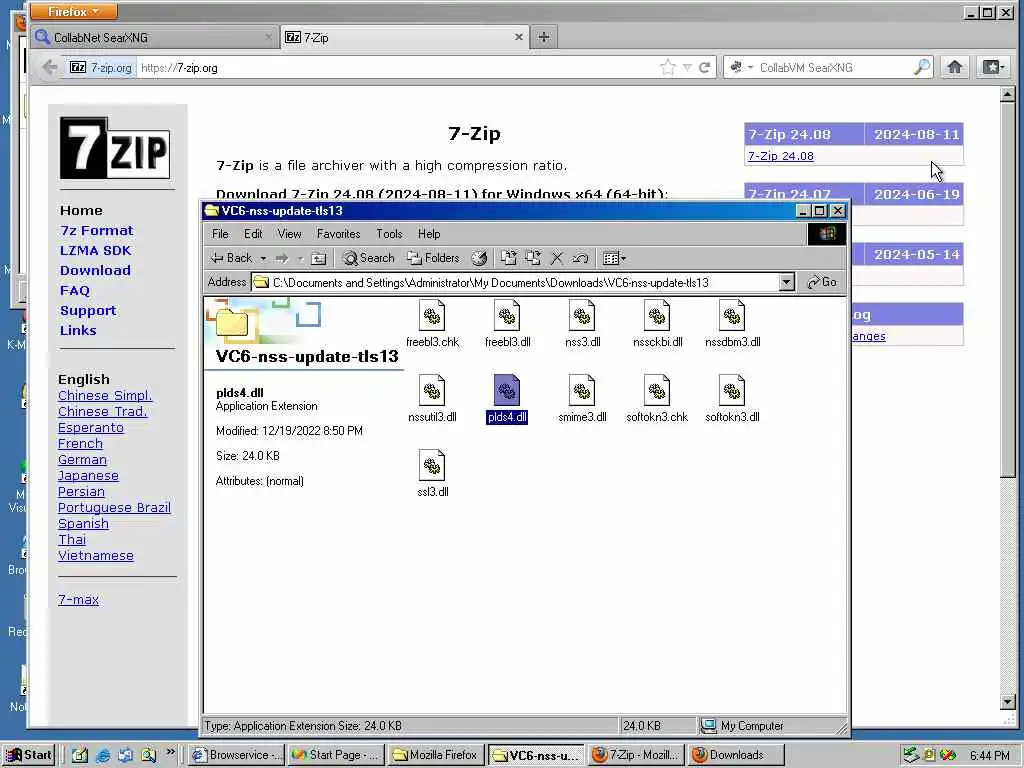The image size is (1024, 768).
Task: Click the Copy To toolbar icon
Action: click(x=533, y=259)
